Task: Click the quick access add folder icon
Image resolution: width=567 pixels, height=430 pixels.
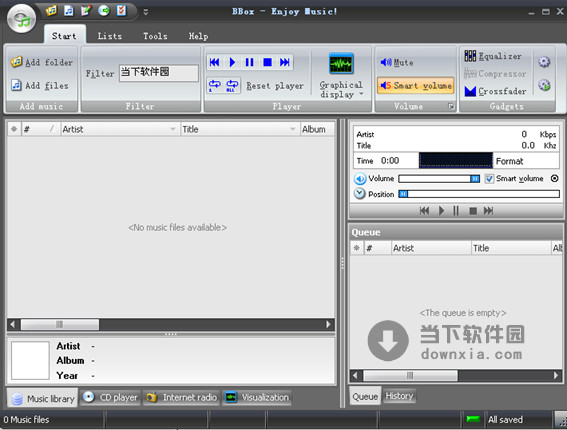Action: coord(51,10)
